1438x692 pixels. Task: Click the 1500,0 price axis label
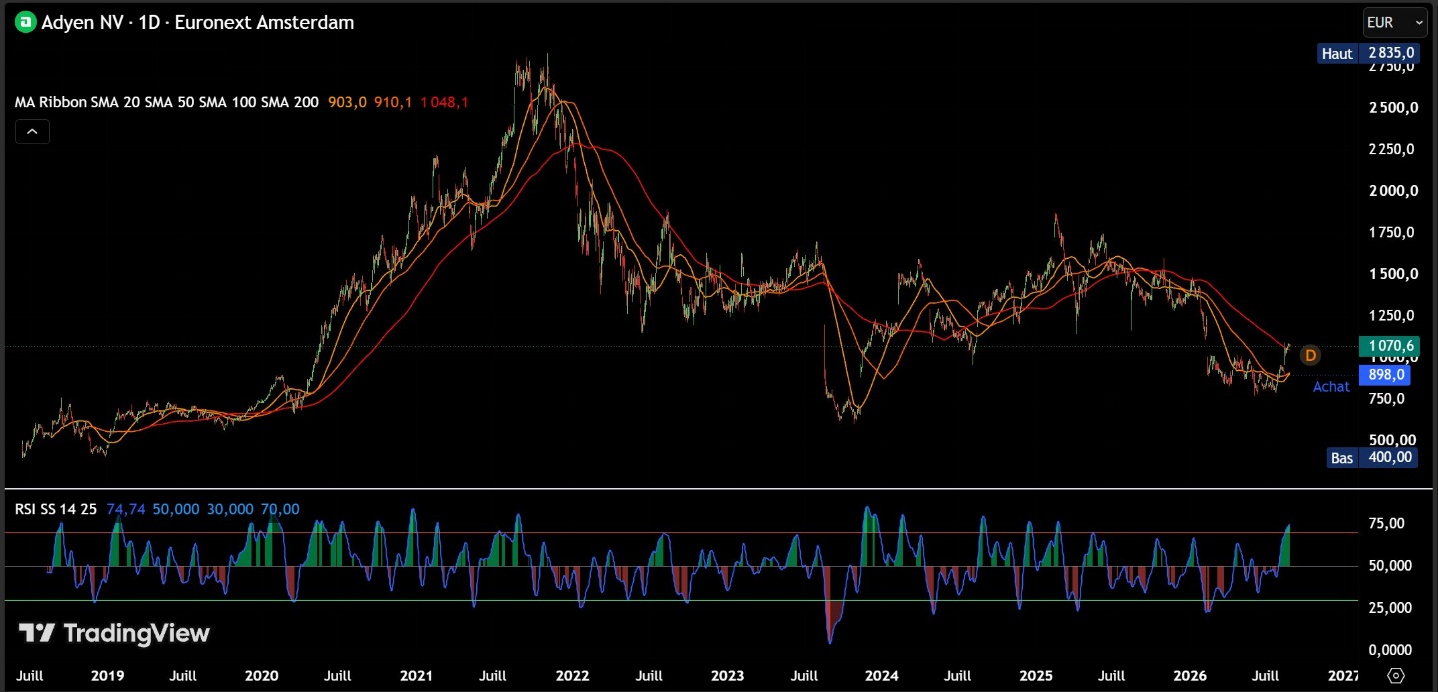click(1391, 274)
